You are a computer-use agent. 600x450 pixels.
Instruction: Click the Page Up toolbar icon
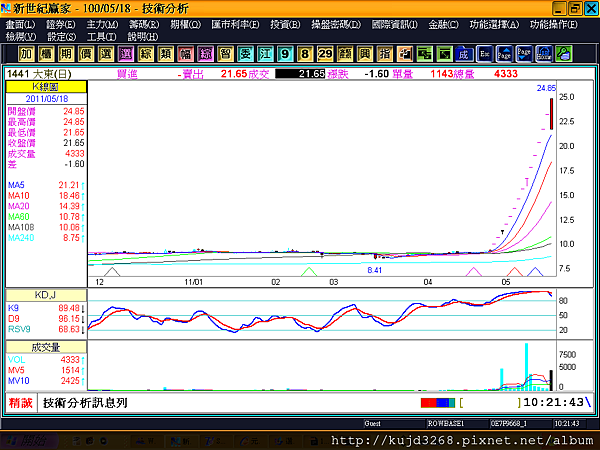click(504, 54)
